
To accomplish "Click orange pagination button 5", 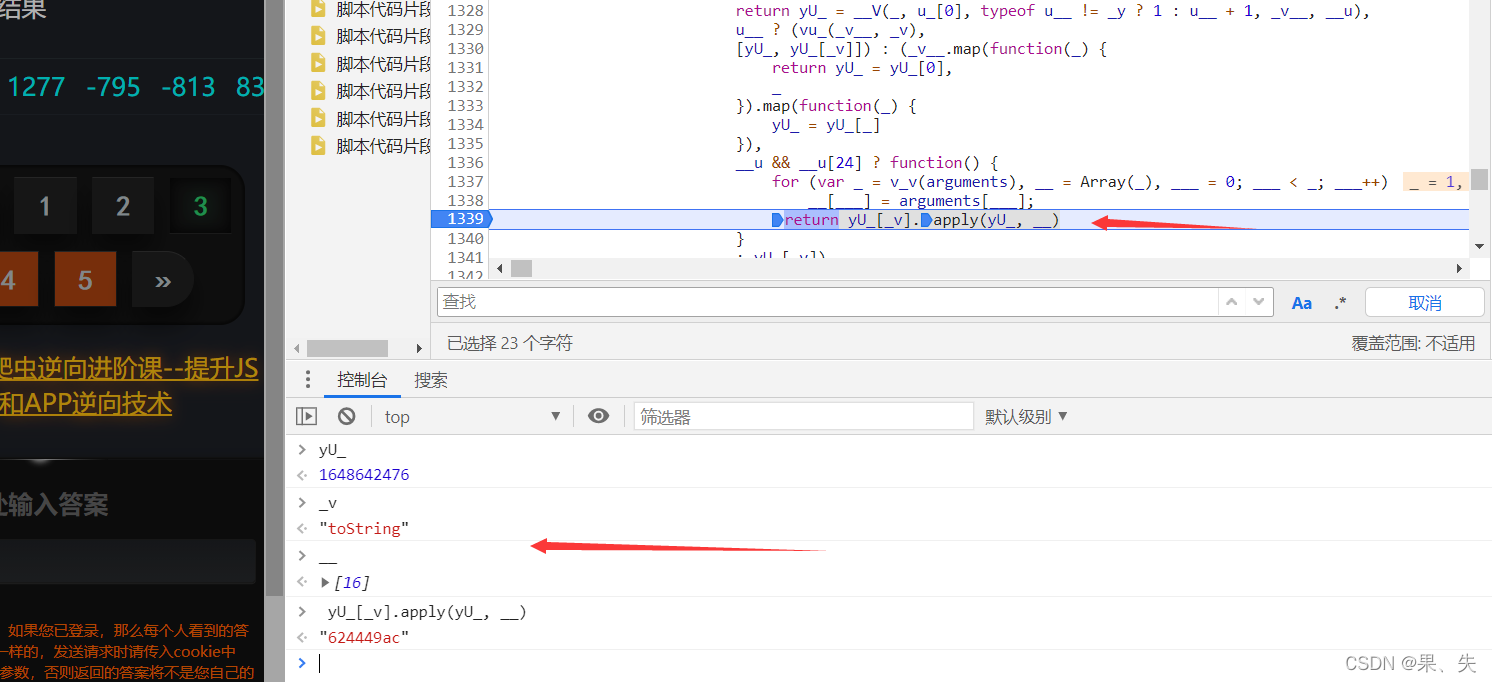I will pos(85,280).
